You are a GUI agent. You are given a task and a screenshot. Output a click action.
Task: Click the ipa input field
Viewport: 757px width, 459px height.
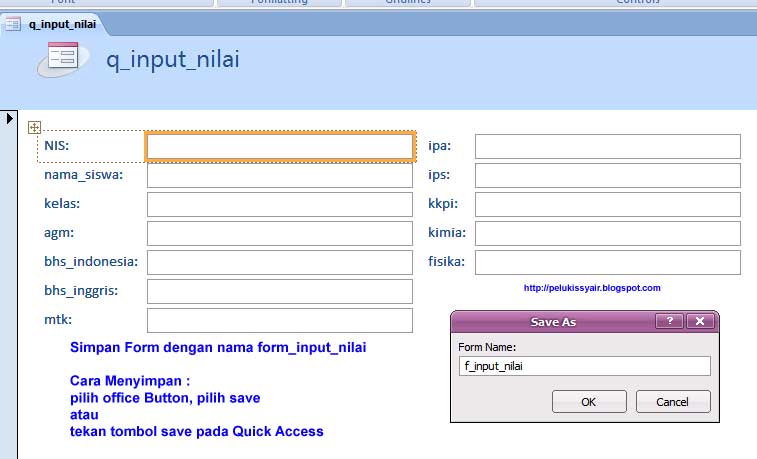click(608, 146)
